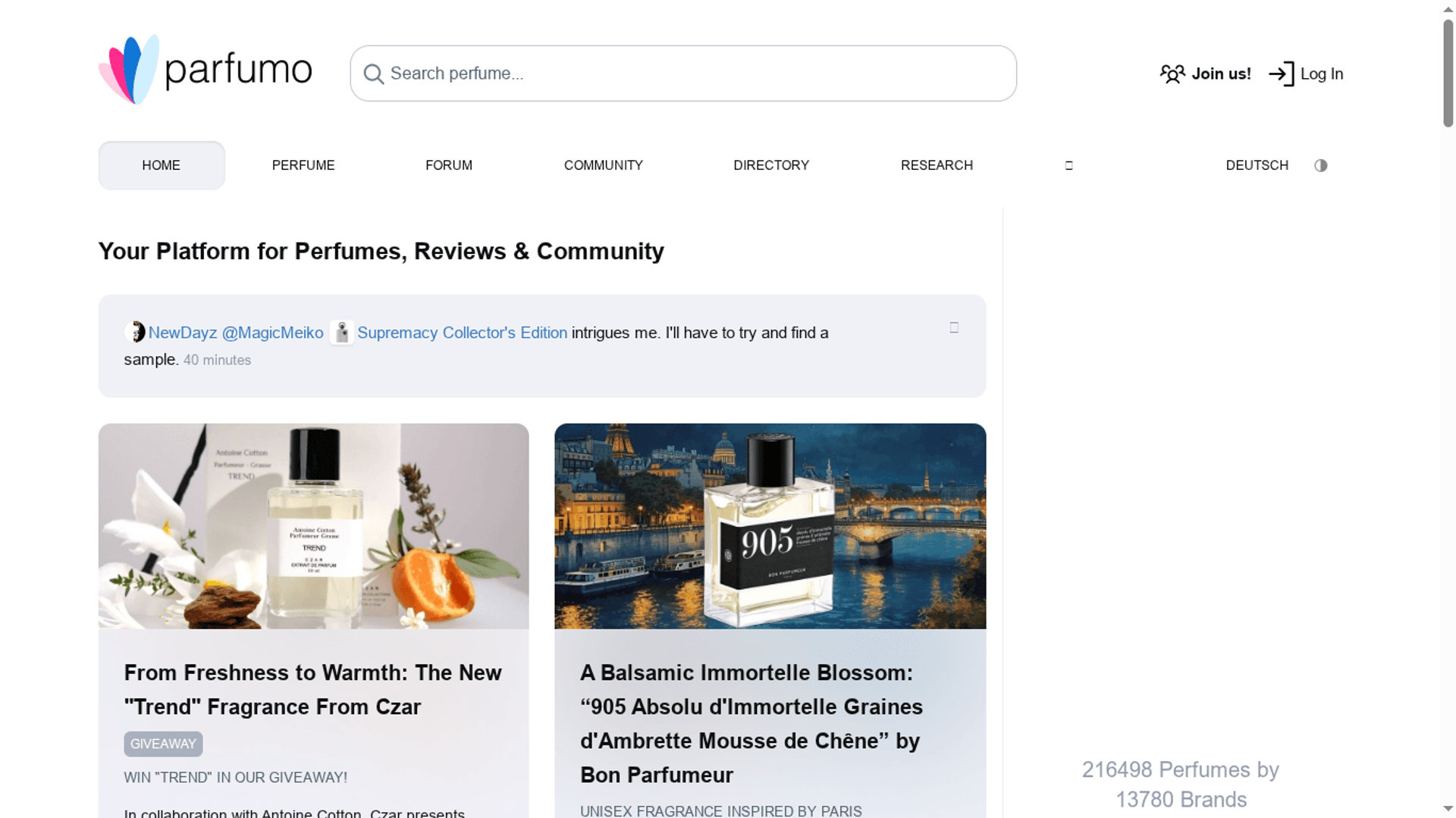Open the 905 Bon Parfumeur article image
The image size is (1456, 818).
pyautogui.click(x=770, y=527)
